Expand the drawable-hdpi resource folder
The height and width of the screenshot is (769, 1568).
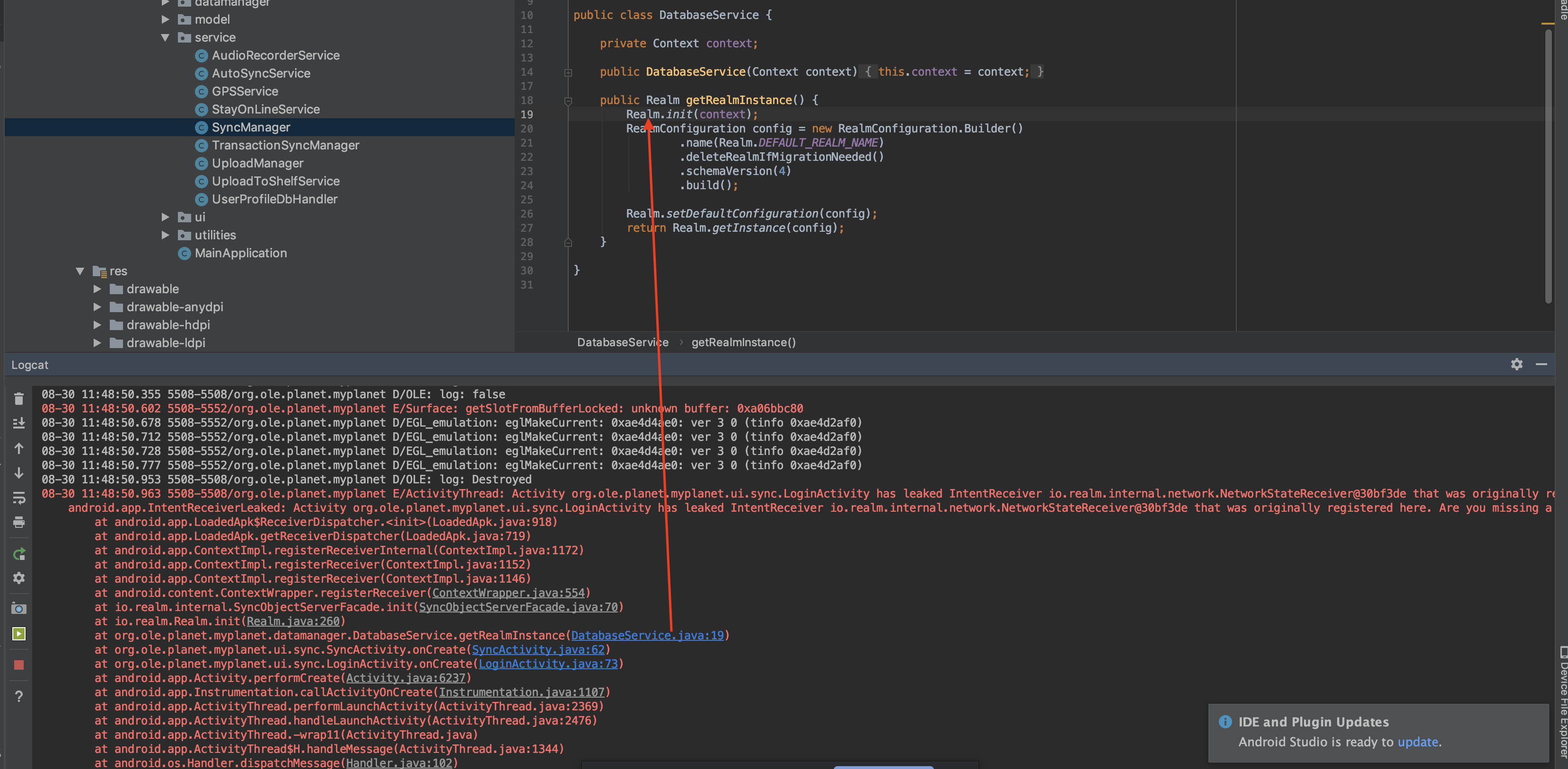point(97,325)
